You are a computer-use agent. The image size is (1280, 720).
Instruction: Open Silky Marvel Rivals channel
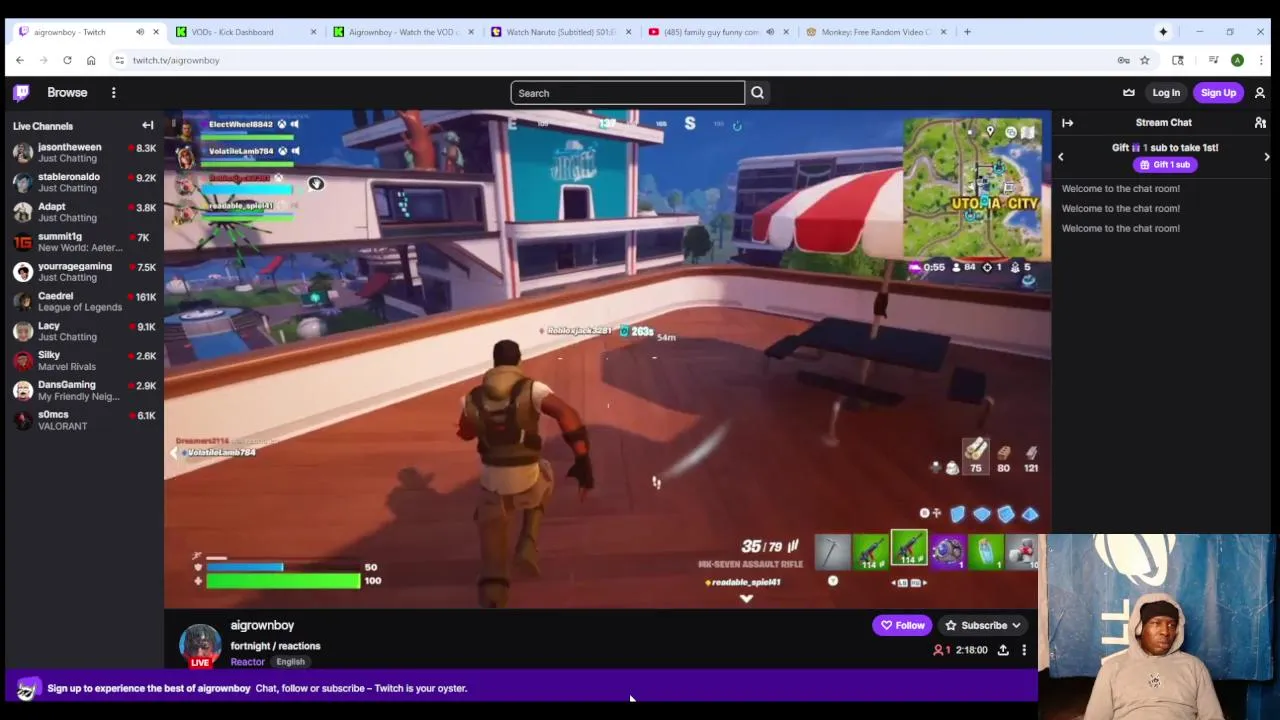84,361
